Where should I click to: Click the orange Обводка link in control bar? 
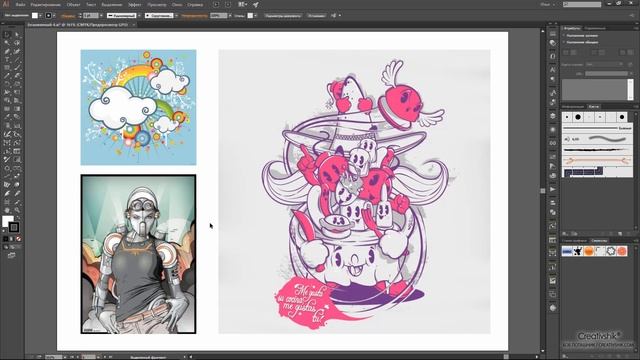tap(68, 16)
